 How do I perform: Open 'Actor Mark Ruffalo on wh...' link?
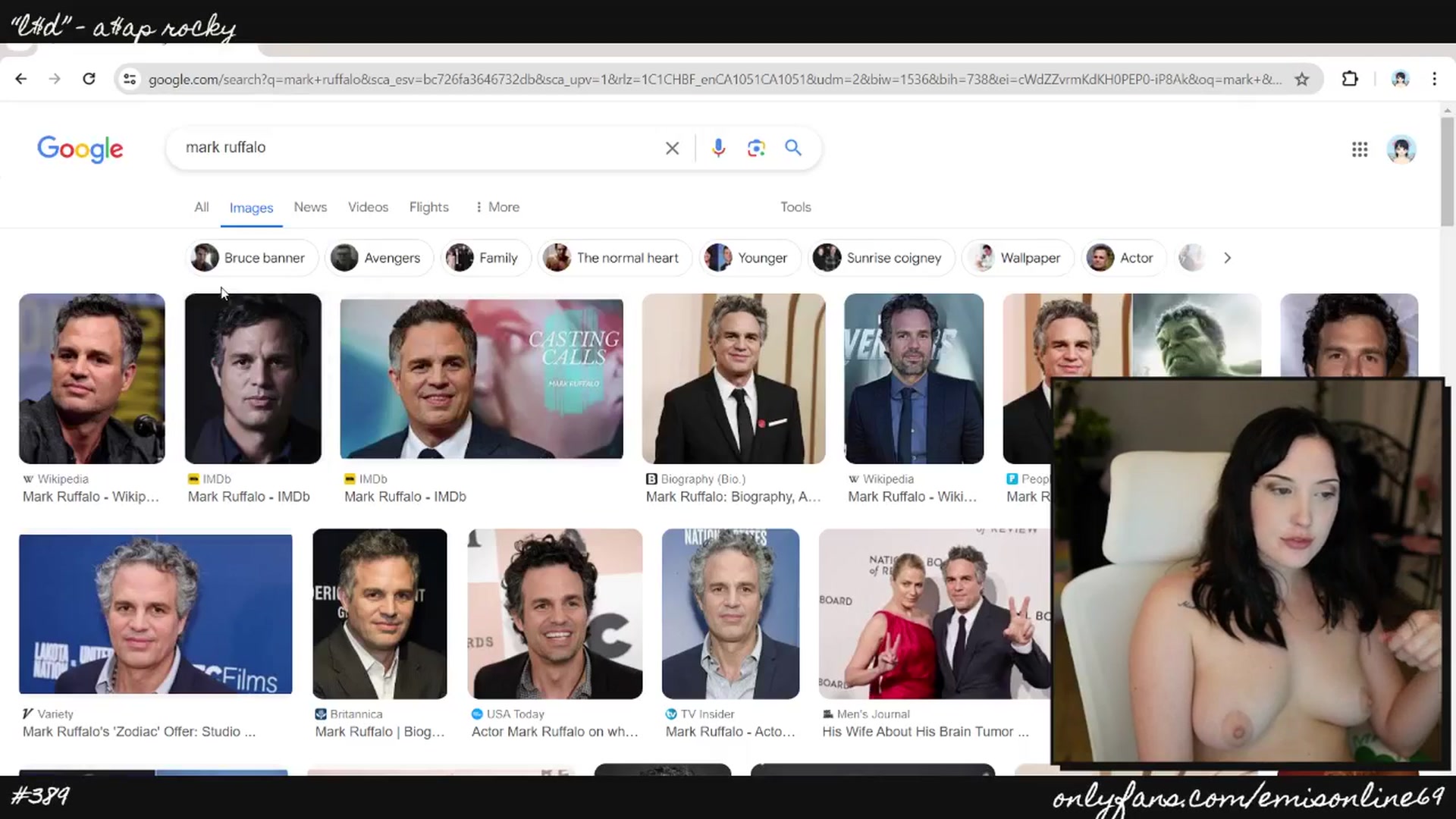[555, 732]
